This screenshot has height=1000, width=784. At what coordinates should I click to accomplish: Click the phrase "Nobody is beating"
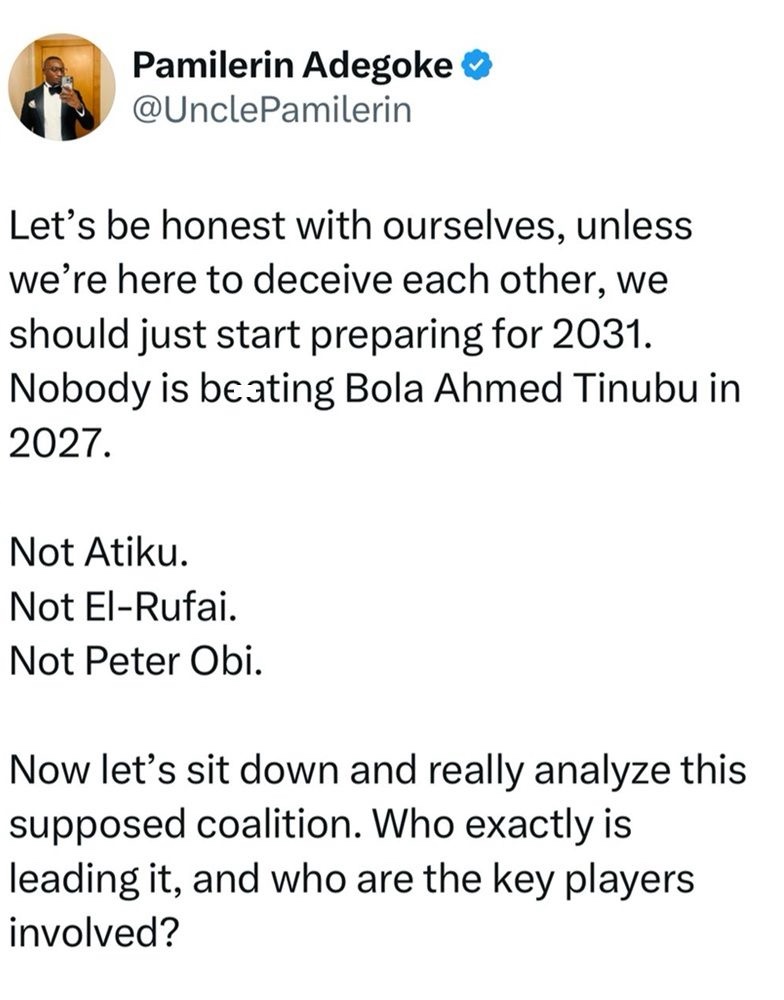coord(172,389)
